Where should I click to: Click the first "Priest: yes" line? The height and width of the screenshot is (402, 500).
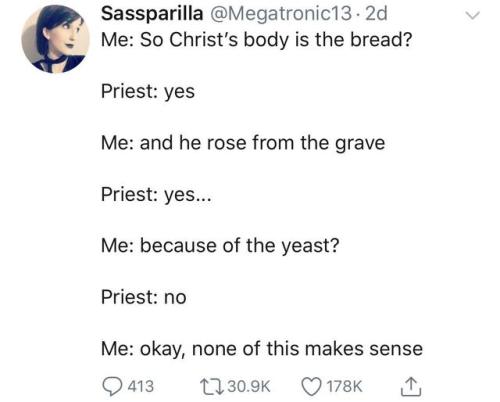point(148,91)
